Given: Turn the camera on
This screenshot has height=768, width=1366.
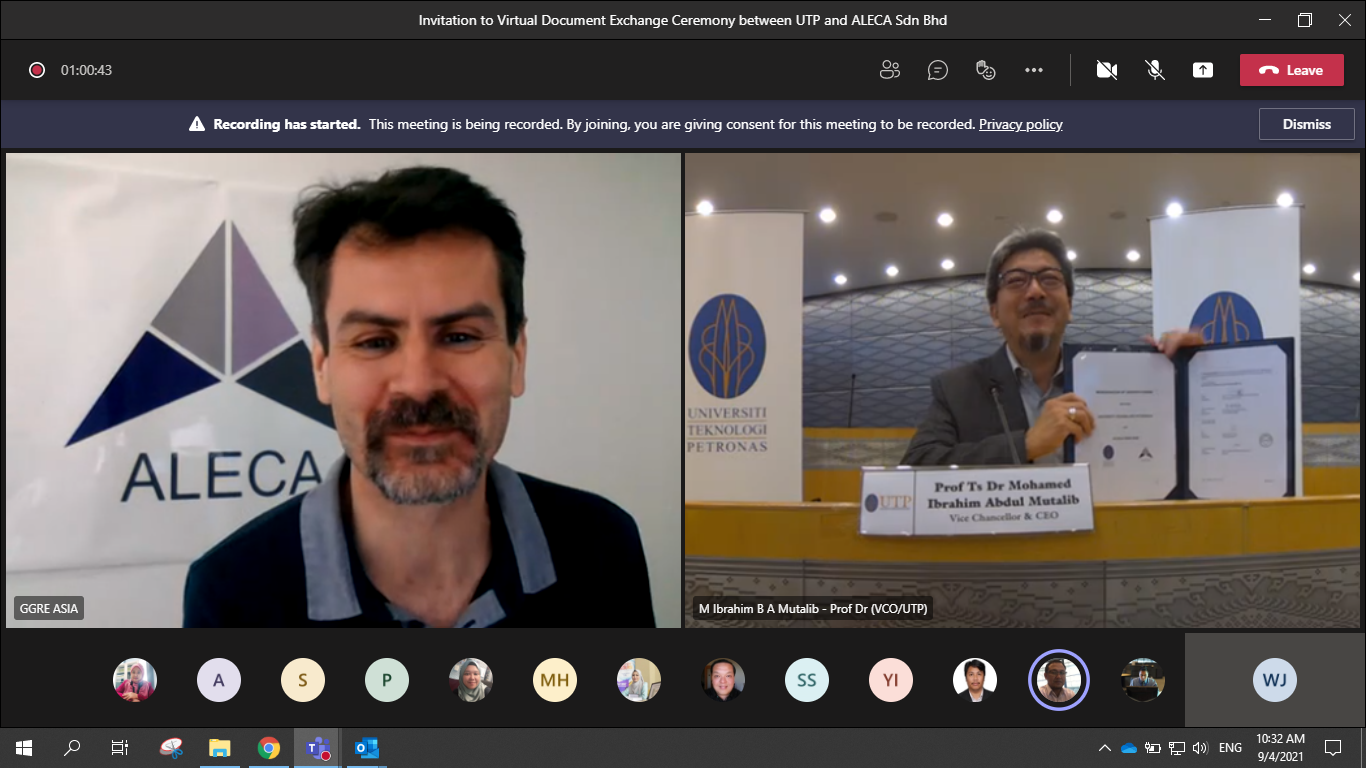Looking at the screenshot, I should pos(1106,70).
